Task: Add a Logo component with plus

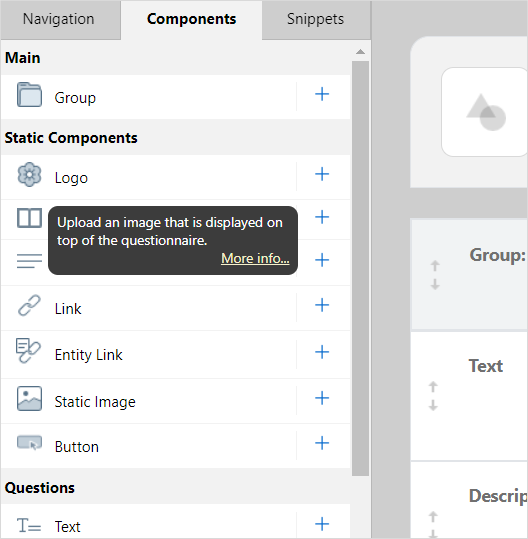Action: [322, 174]
